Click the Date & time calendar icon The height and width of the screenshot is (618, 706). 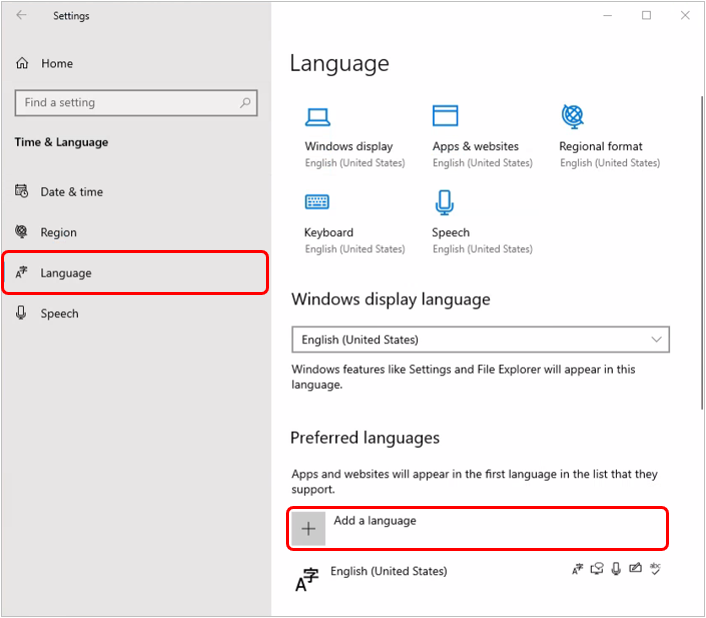(x=22, y=191)
